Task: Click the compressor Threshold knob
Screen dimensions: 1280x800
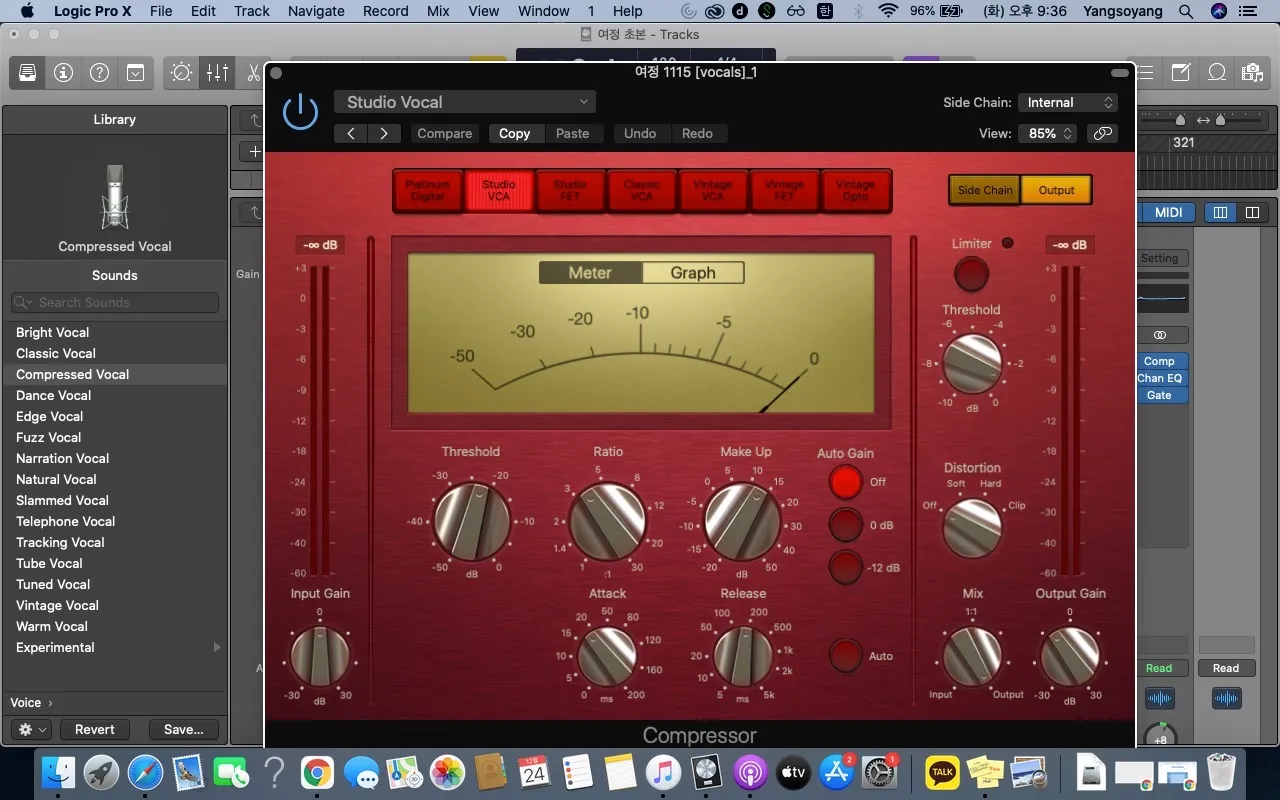Action: click(471, 522)
